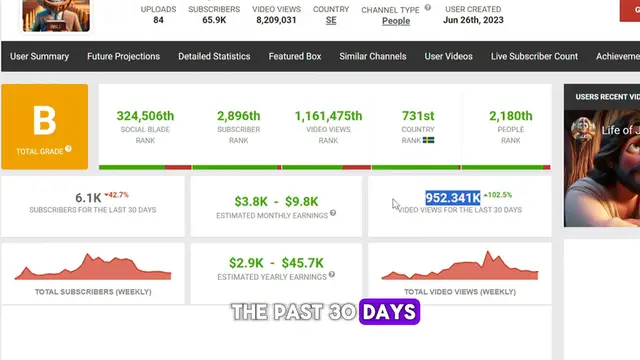Click the Users Recent Videos header
This screenshot has height=360, width=640.
coord(607,97)
